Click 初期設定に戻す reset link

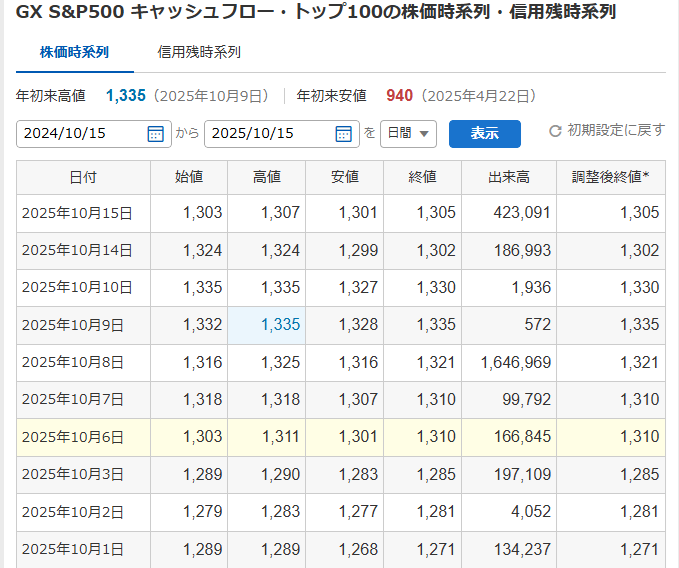(x=615, y=131)
